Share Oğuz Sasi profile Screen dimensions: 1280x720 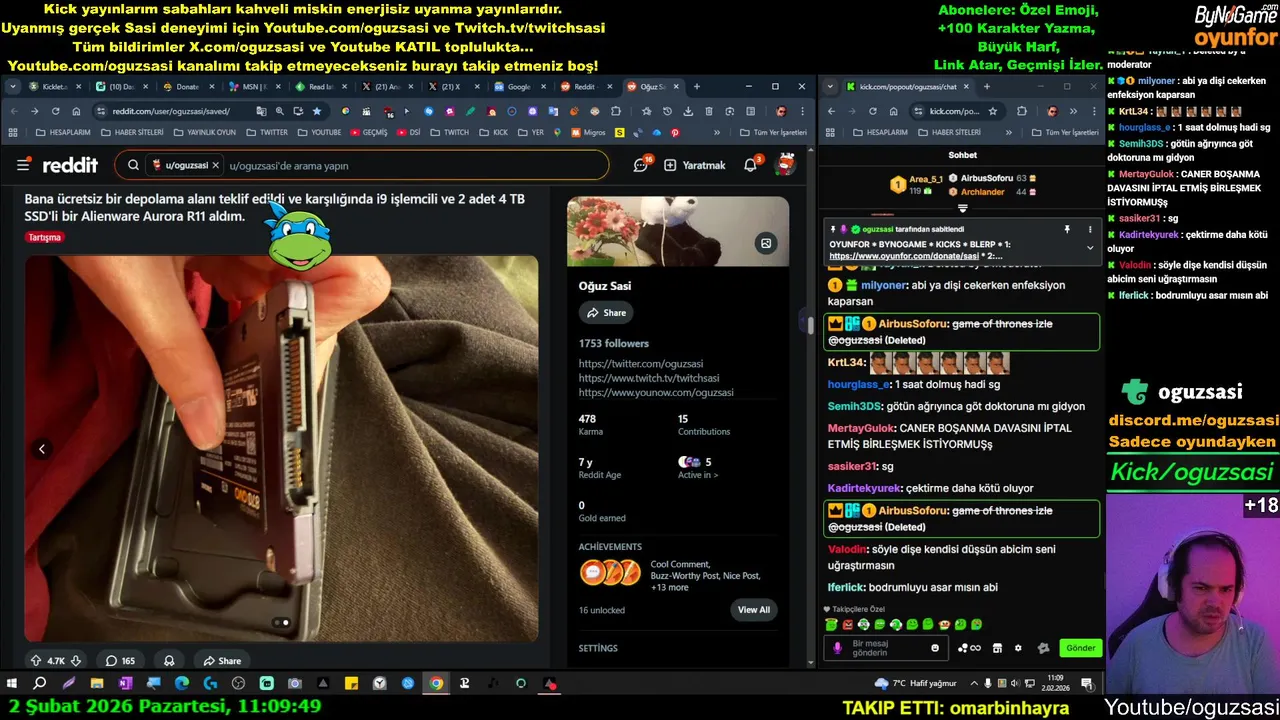[606, 313]
